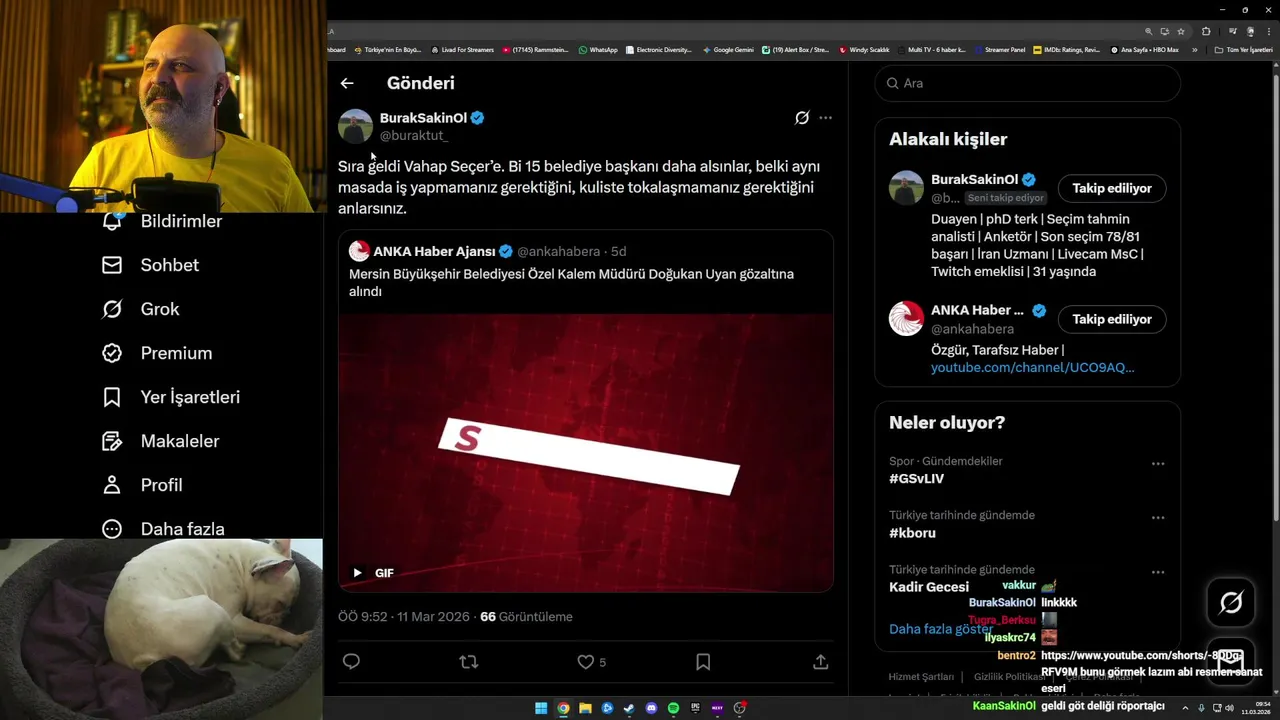Go back with the arrow beside Gönderi
This screenshot has width=1280, height=720.
[x=347, y=83]
